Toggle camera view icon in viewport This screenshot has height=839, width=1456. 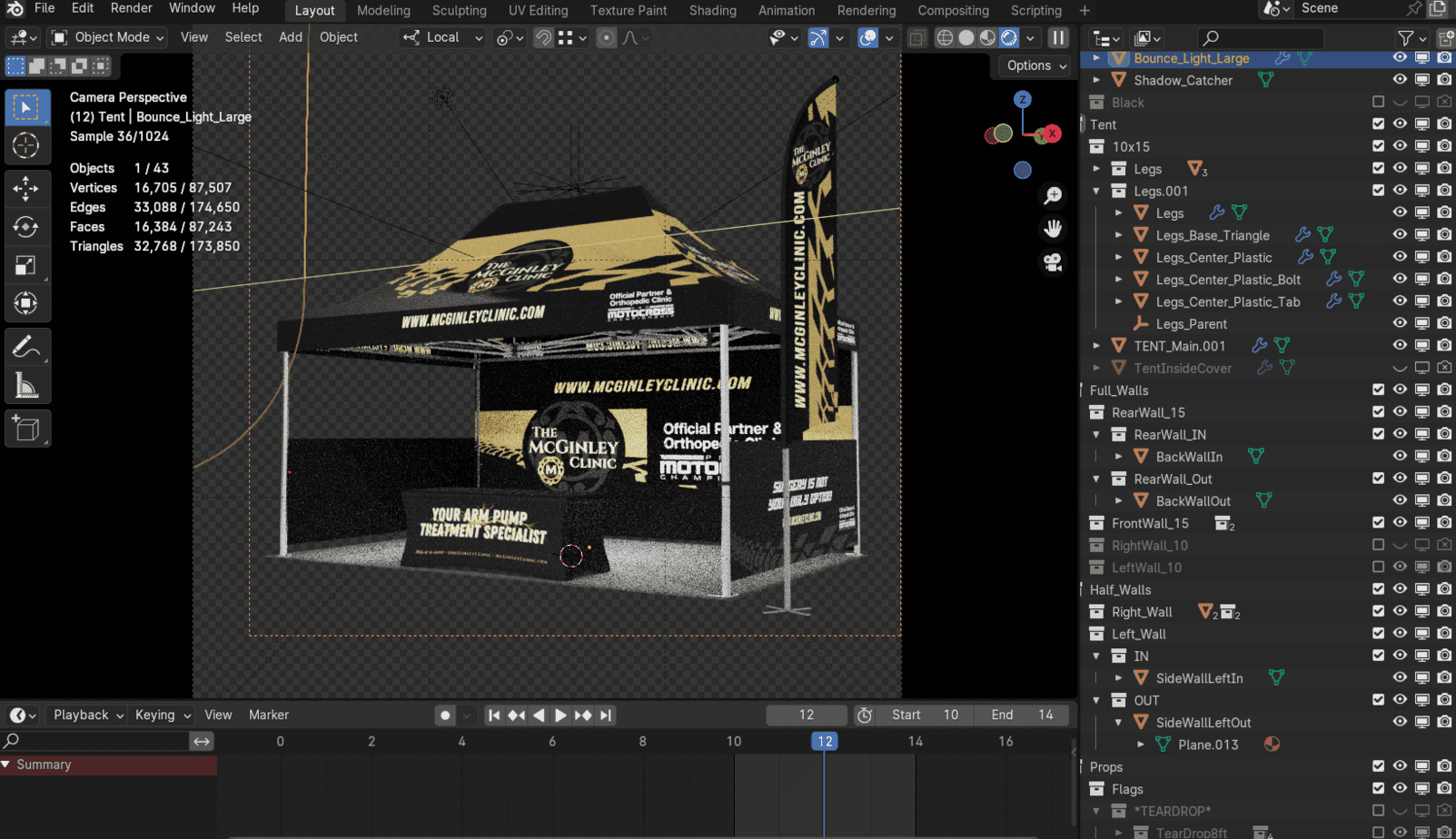[1053, 262]
